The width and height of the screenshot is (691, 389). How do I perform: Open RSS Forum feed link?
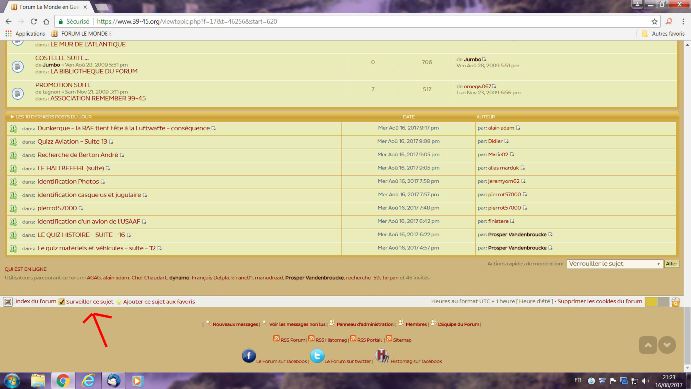(292, 340)
